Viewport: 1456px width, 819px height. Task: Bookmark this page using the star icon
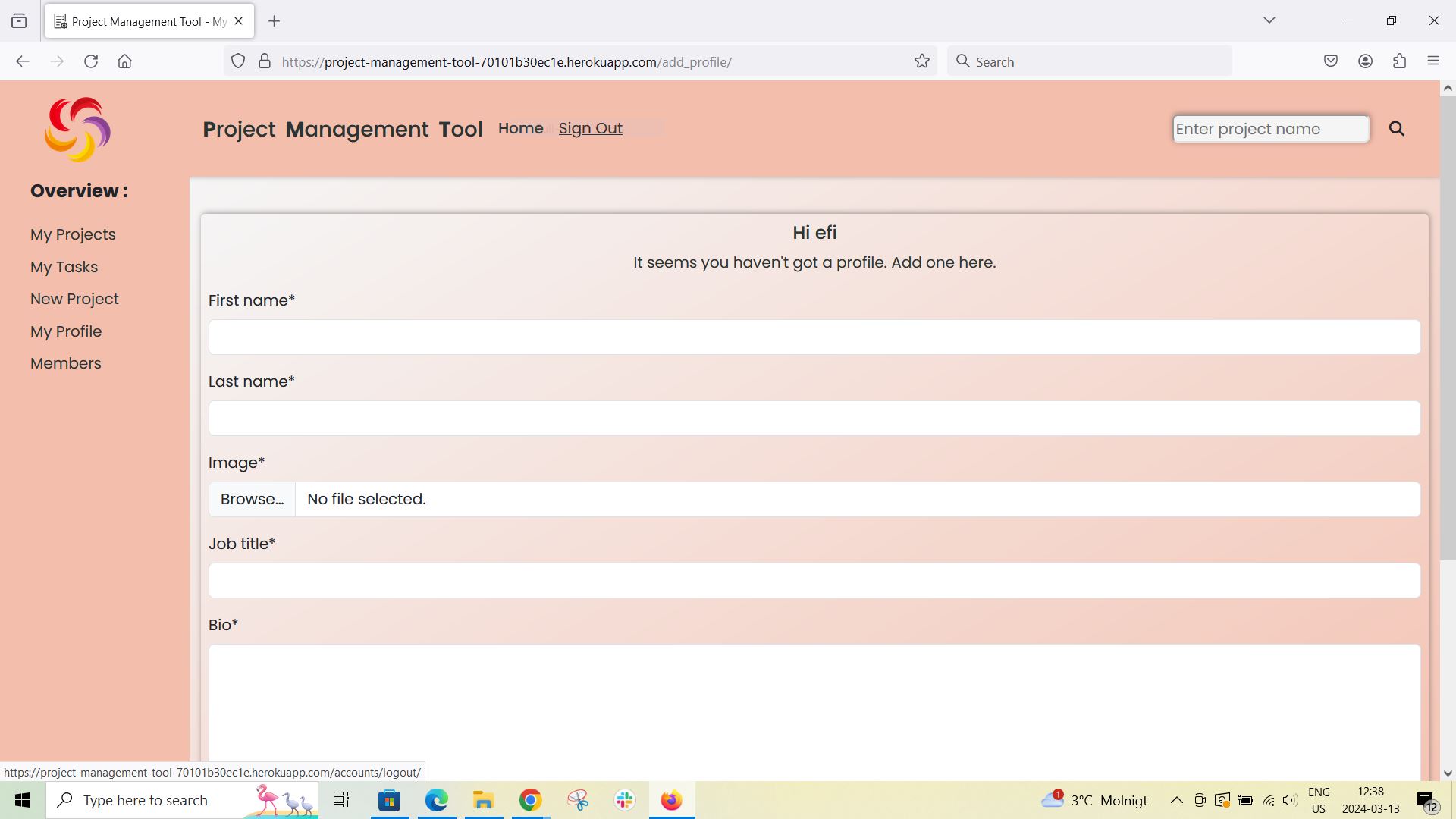click(921, 61)
